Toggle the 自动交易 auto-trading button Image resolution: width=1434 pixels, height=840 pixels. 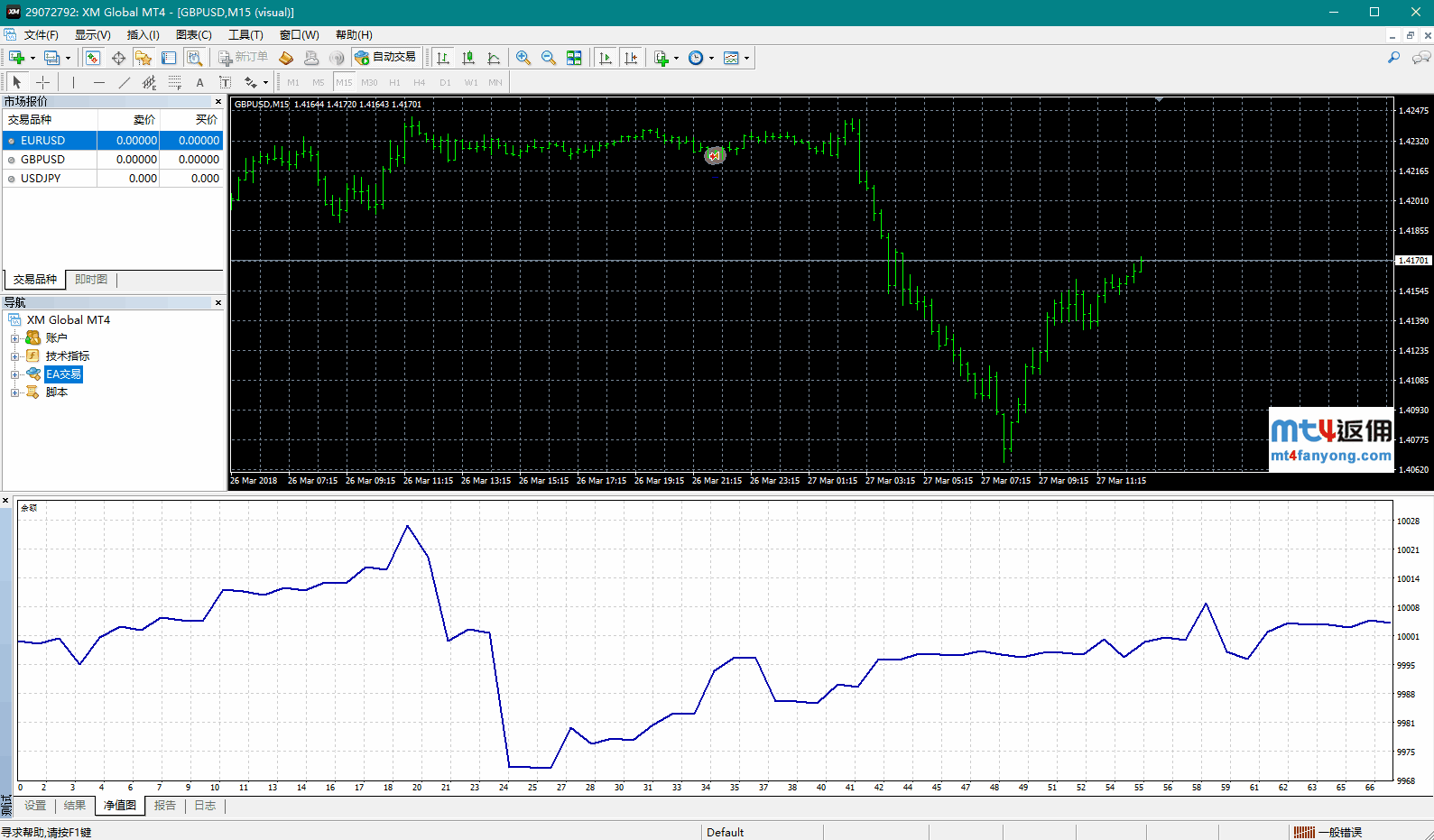386,58
